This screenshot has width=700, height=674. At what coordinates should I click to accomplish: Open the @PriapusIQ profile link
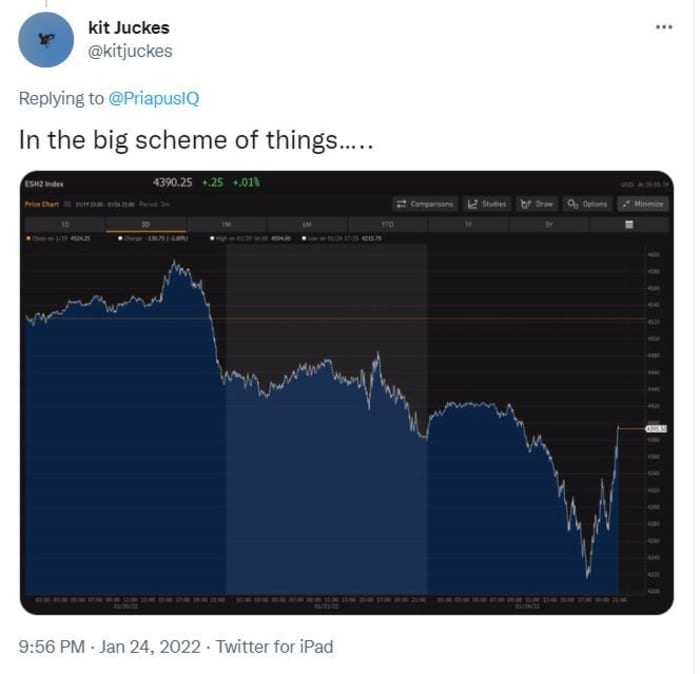(154, 98)
